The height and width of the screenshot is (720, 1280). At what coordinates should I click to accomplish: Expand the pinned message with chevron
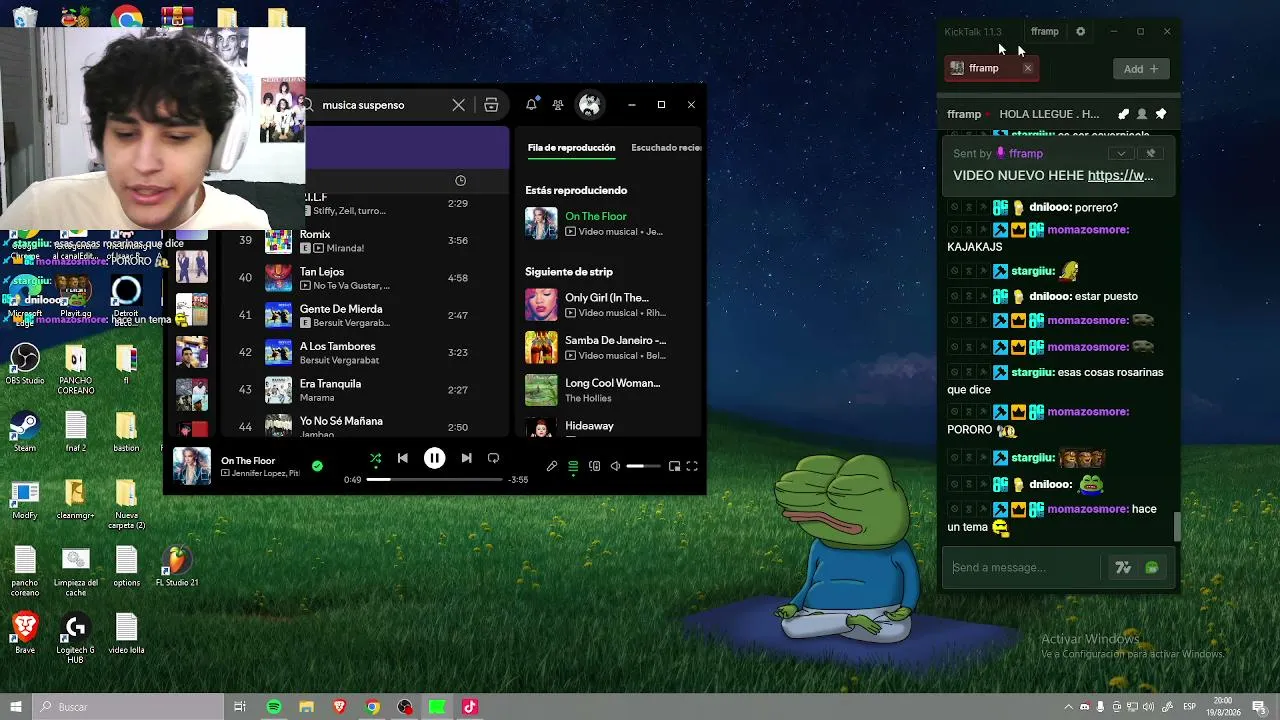[x=1121, y=154]
